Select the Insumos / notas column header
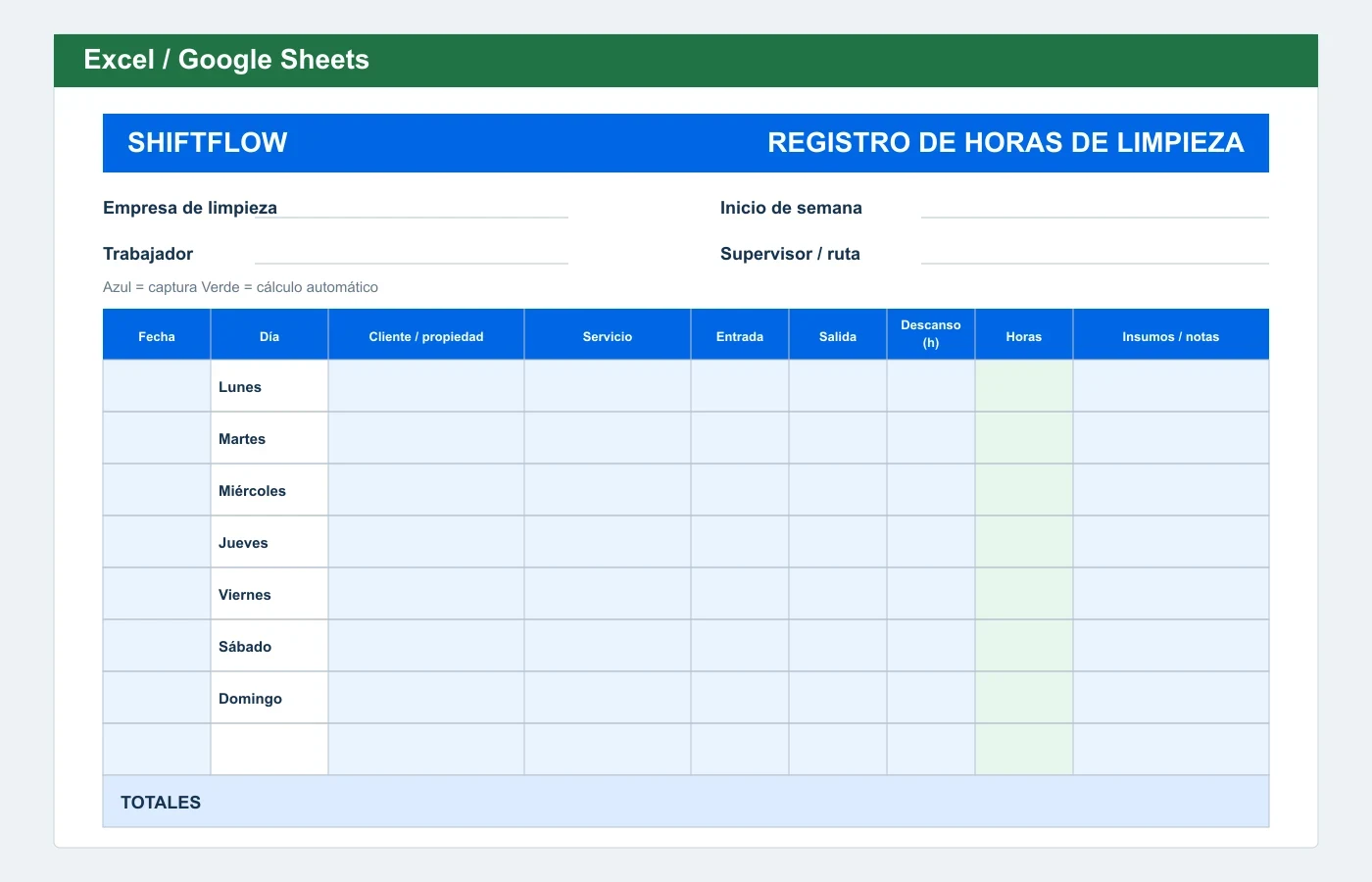Image resolution: width=1372 pixels, height=882 pixels. pyautogui.click(x=1171, y=335)
